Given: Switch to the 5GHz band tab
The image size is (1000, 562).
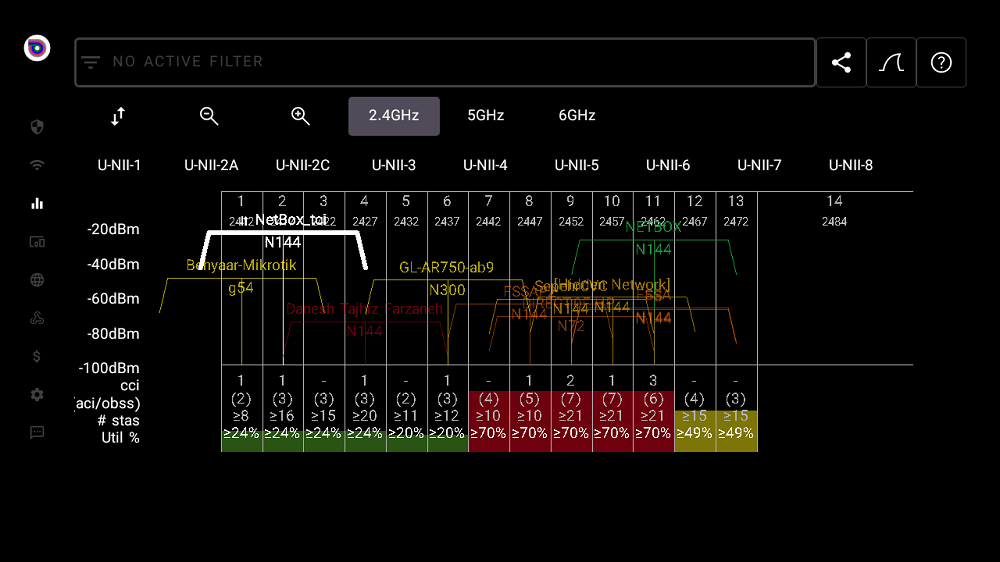Looking at the screenshot, I should coord(486,116).
